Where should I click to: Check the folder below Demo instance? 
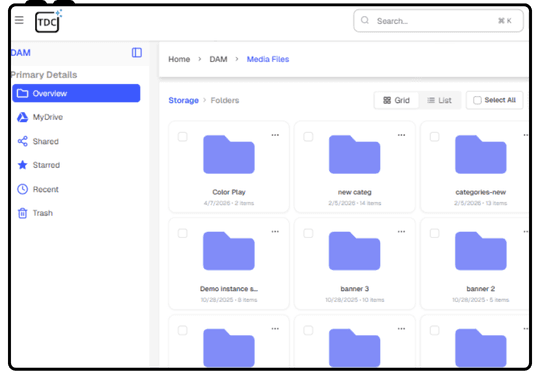coord(183,330)
